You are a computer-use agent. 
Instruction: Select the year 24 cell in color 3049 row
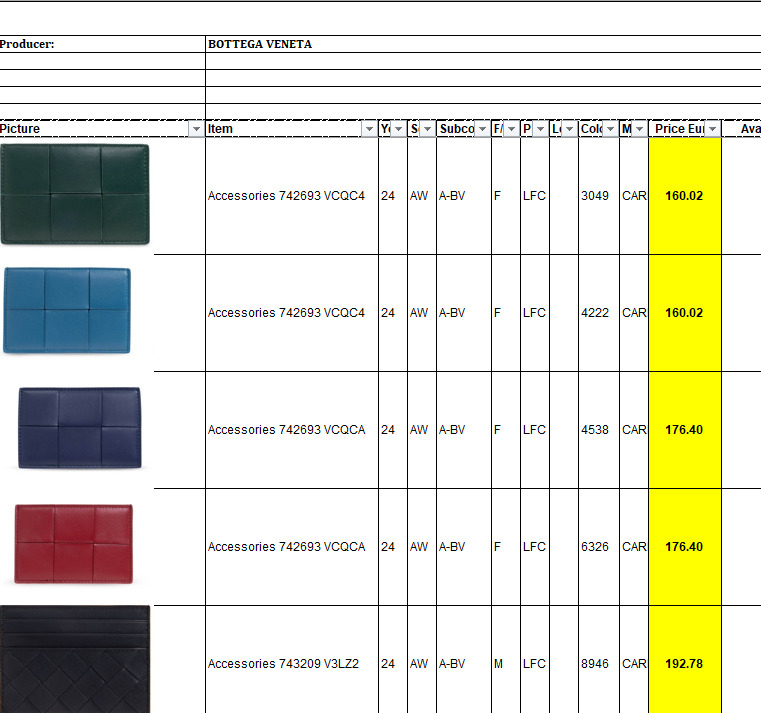(393, 196)
